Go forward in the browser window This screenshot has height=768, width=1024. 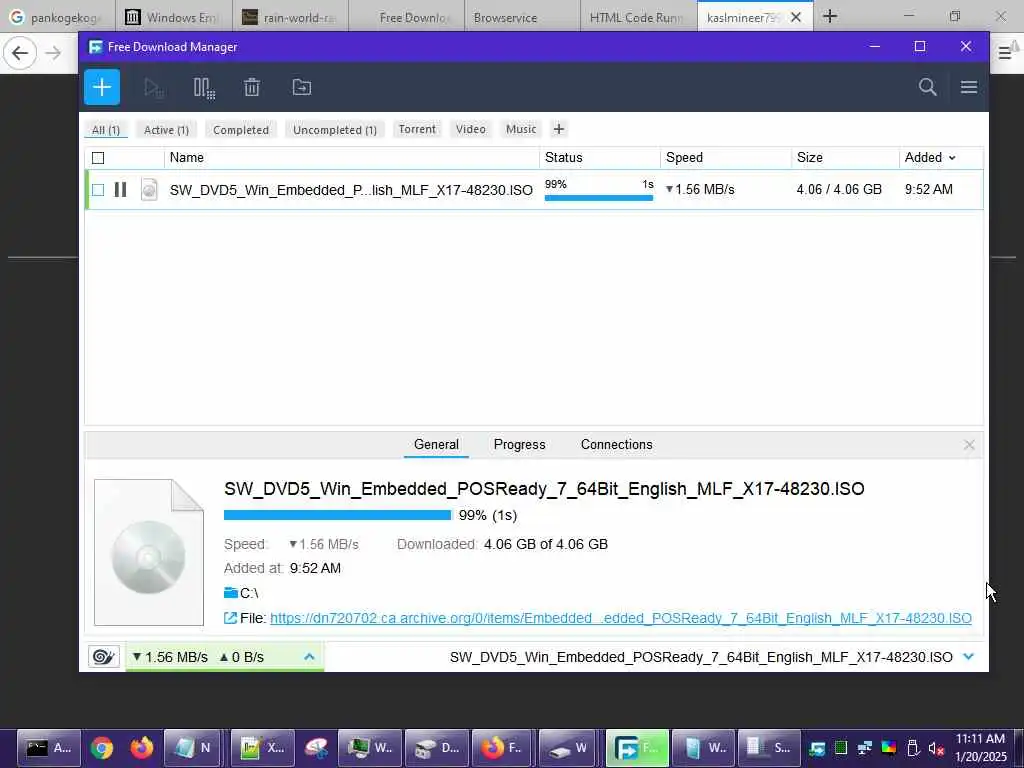tap(54, 52)
